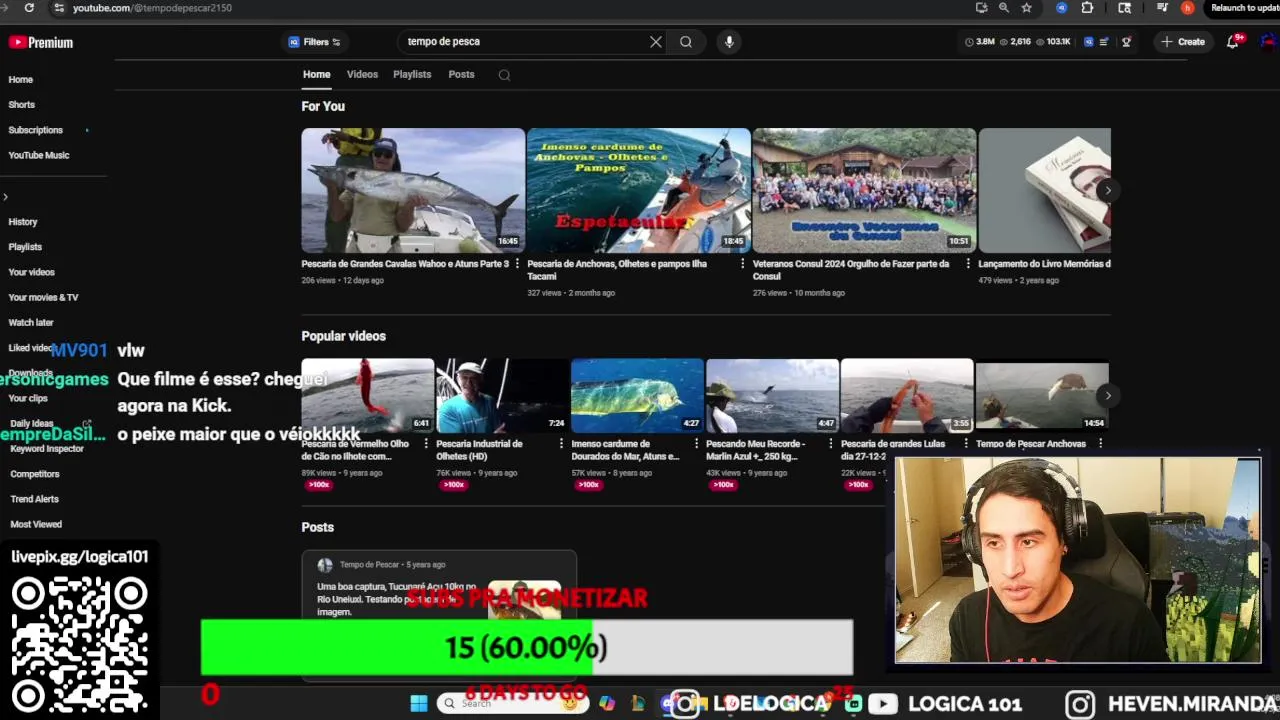The height and width of the screenshot is (720, 1280).
Task: Click the magnifier search button
Action: pos(686,42)
